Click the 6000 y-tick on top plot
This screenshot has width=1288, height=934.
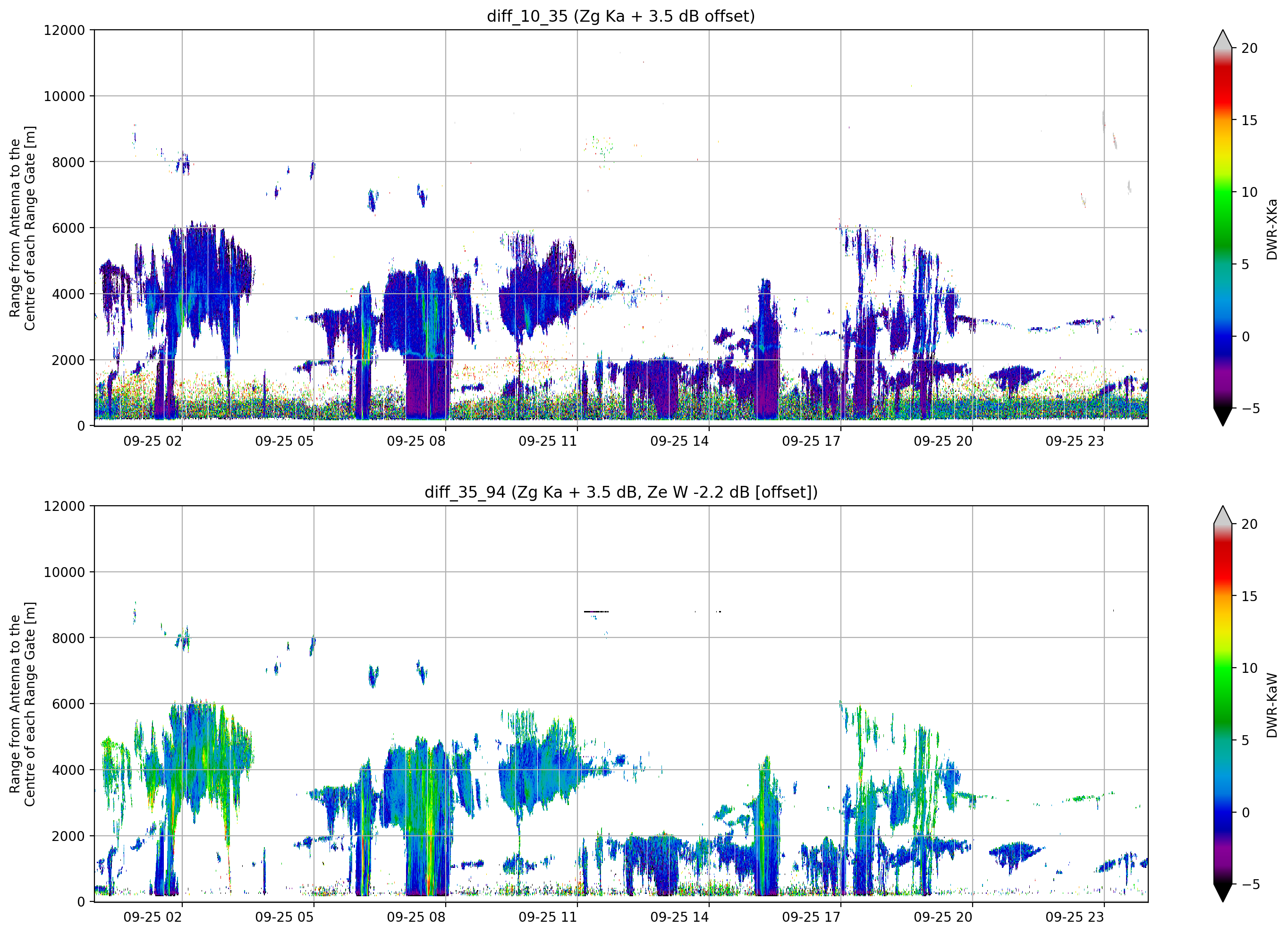(69, 229)
